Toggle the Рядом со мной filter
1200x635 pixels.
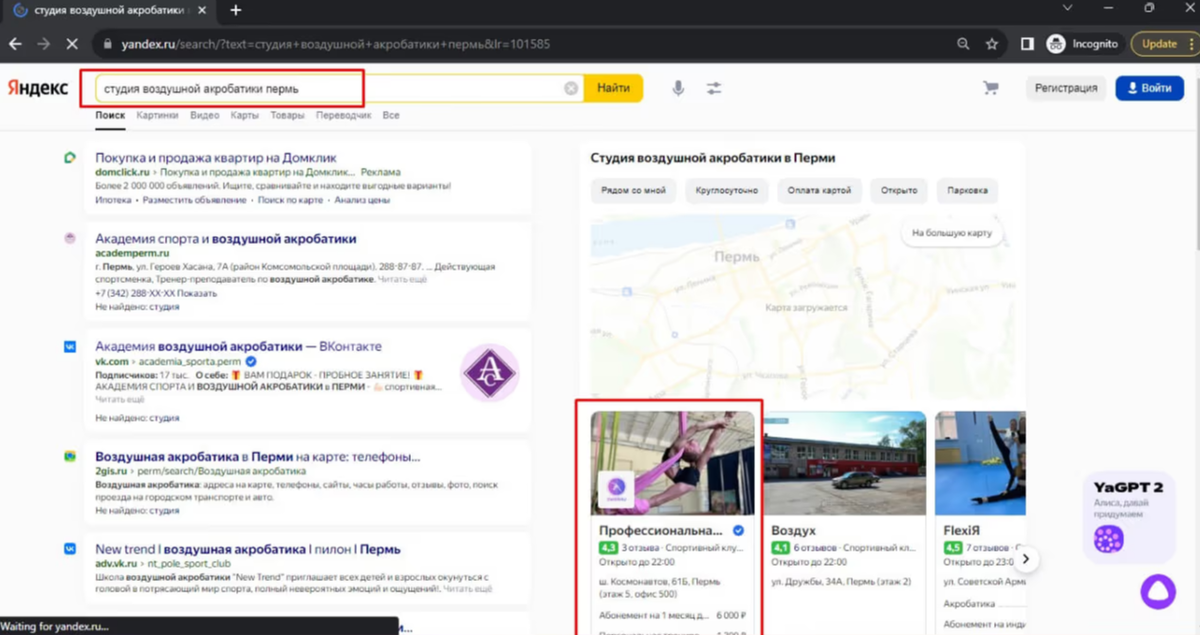(633, 190)
